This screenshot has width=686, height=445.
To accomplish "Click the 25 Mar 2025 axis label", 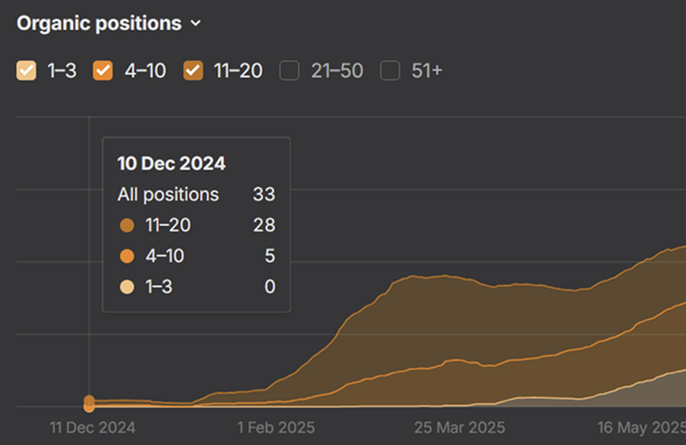I will pyautogui.click(x=458, y=426).
